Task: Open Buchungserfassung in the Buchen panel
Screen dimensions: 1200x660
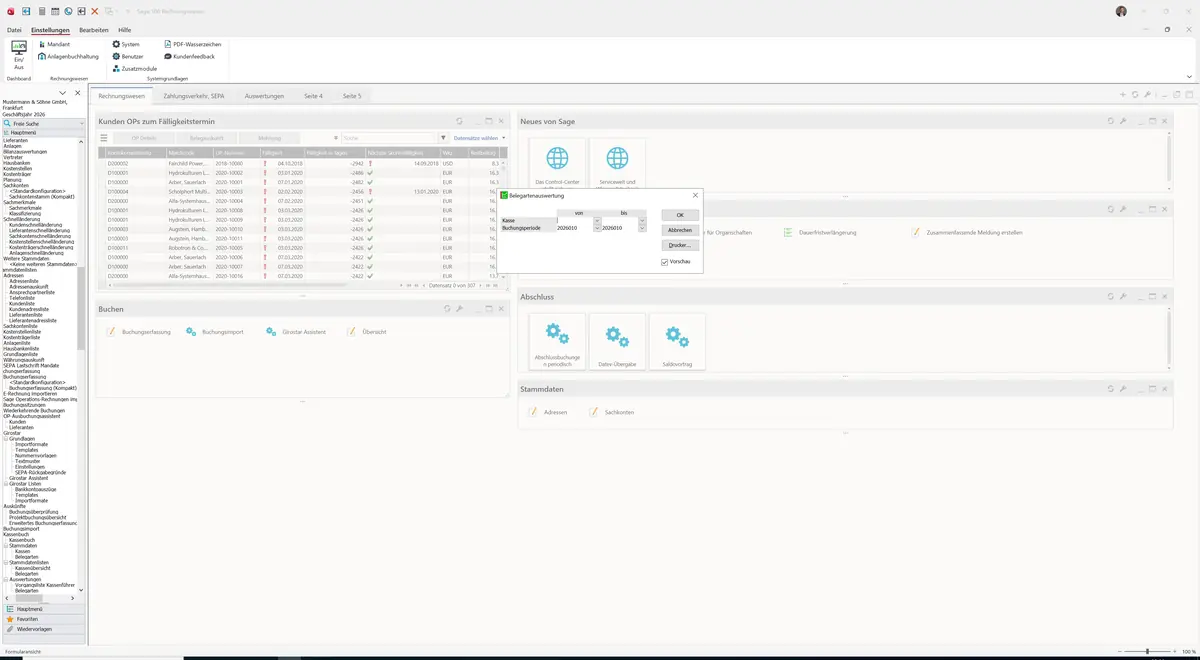Action: coord(139,331)
